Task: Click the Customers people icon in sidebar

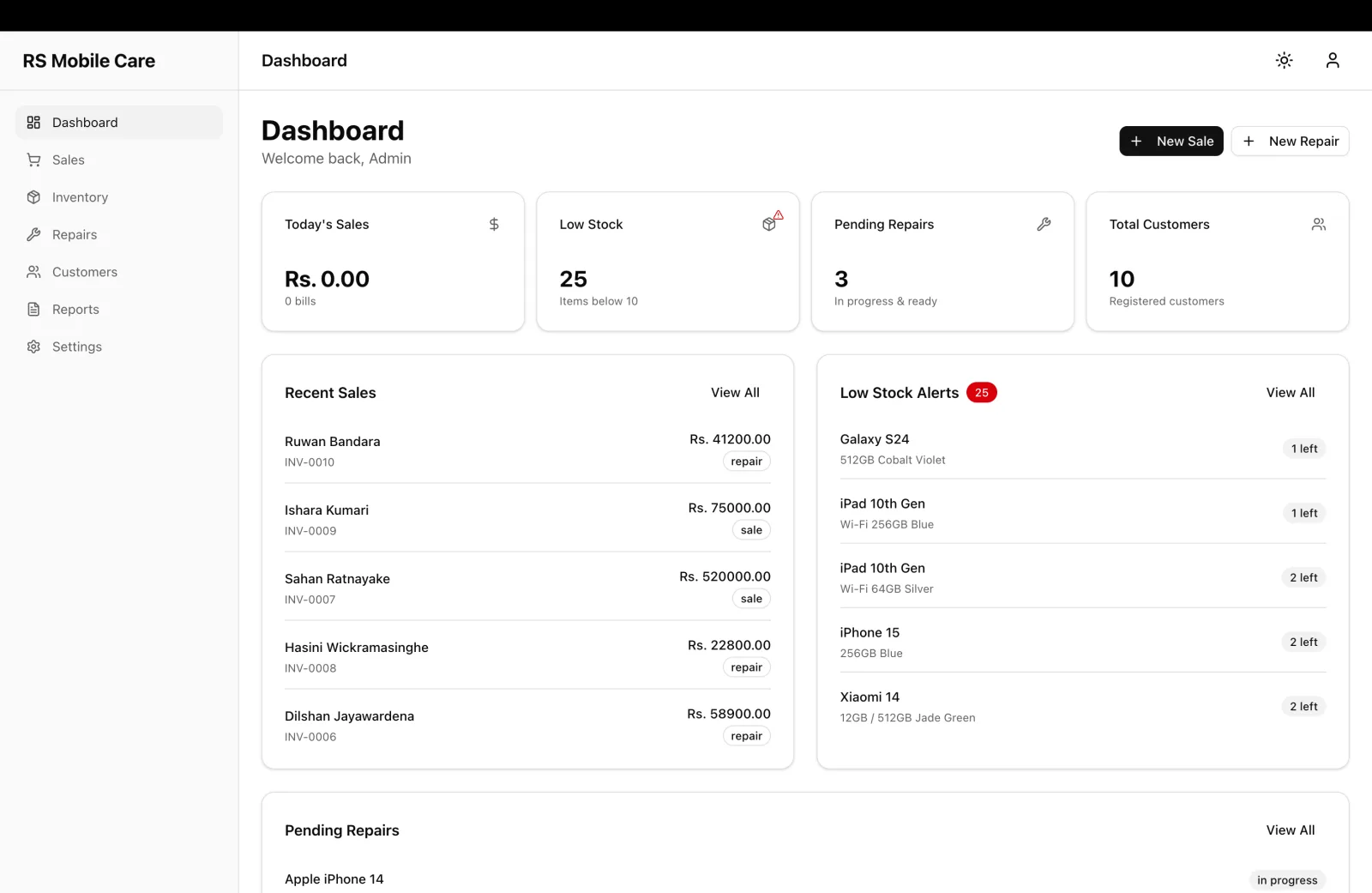Action: pyautogui.click(x=33, y=272)
